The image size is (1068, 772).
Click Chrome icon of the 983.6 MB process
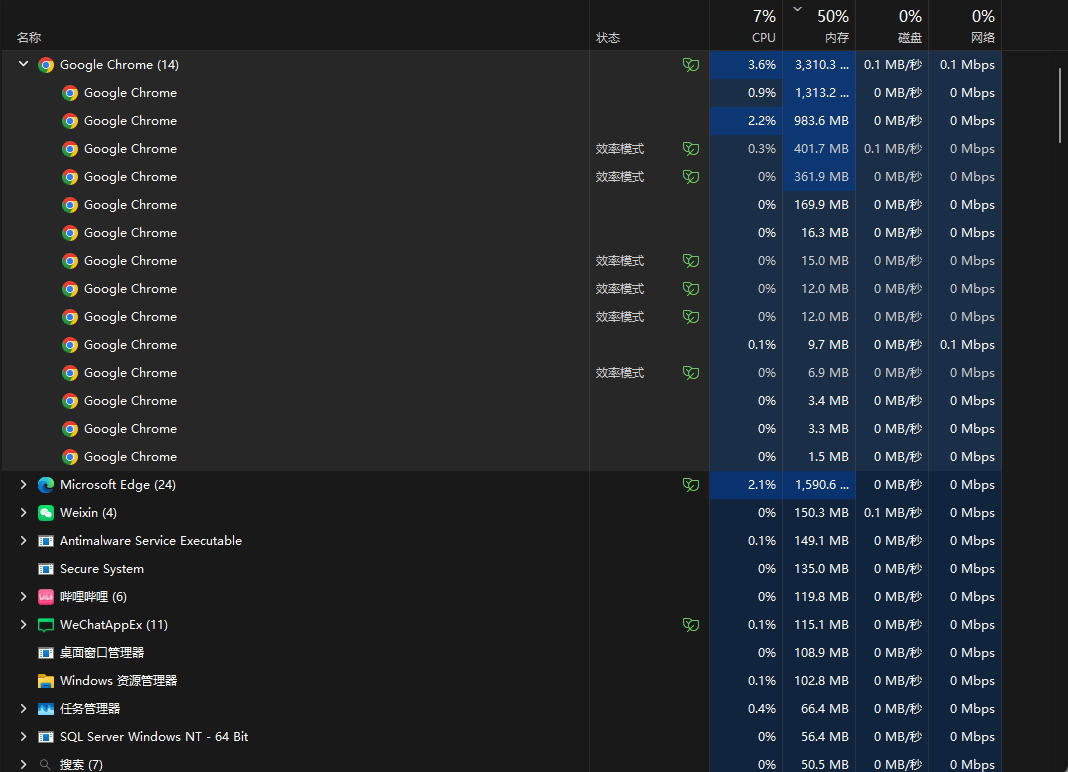pos(69,121)
